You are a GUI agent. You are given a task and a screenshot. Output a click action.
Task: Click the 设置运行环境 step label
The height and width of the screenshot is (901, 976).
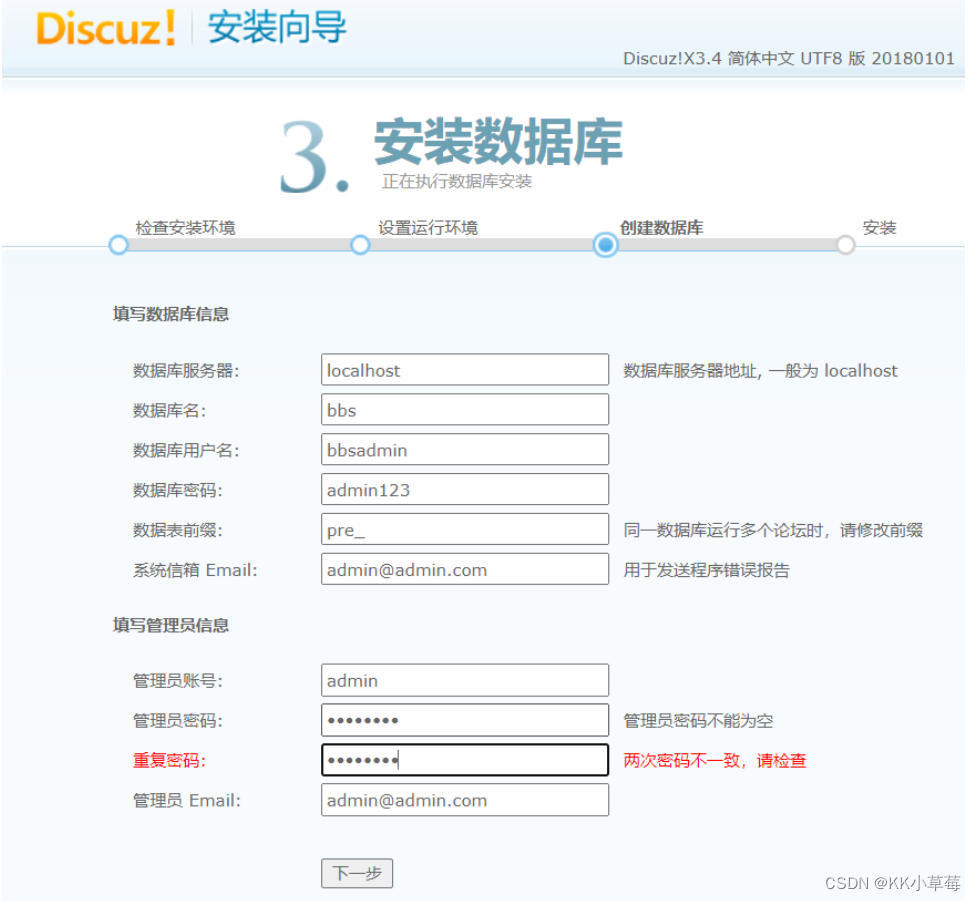[x=428, y=228]
